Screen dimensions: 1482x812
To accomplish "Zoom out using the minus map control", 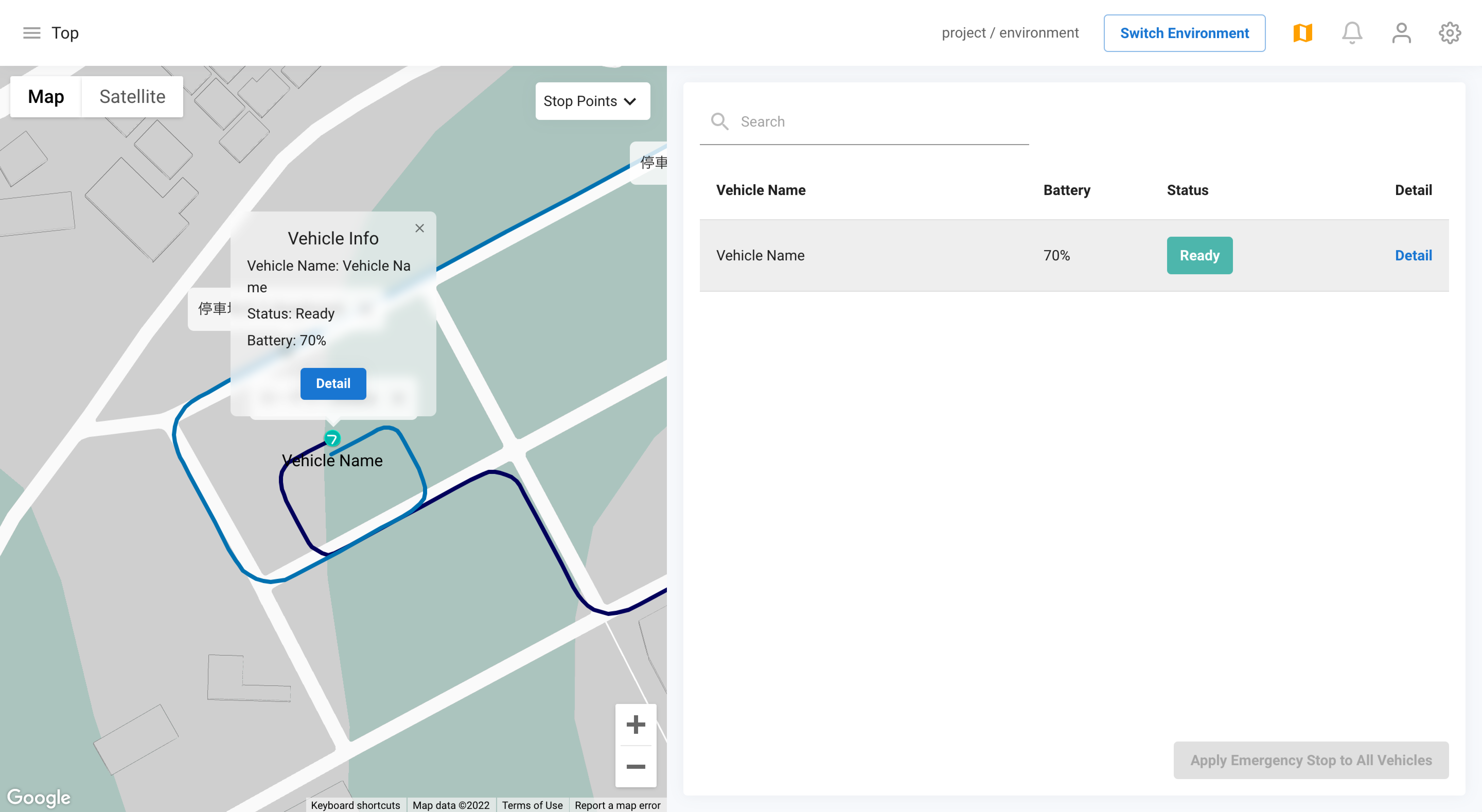I will click(636, 766).
